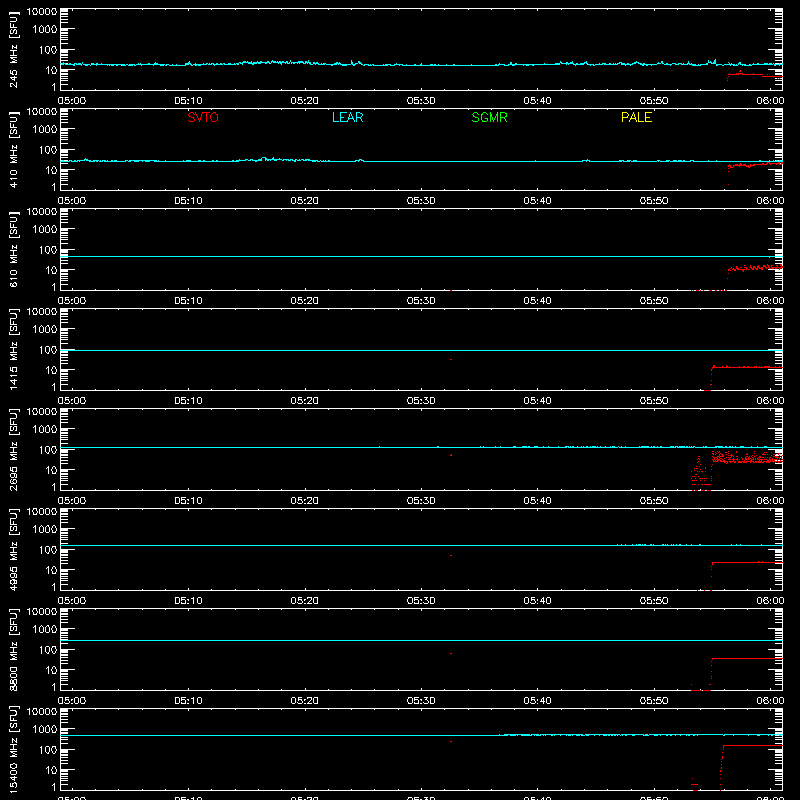Select the "245 MHz [SFU]" axis title
The height and width of the screenshot is (800, 800).
pos(14,50)
